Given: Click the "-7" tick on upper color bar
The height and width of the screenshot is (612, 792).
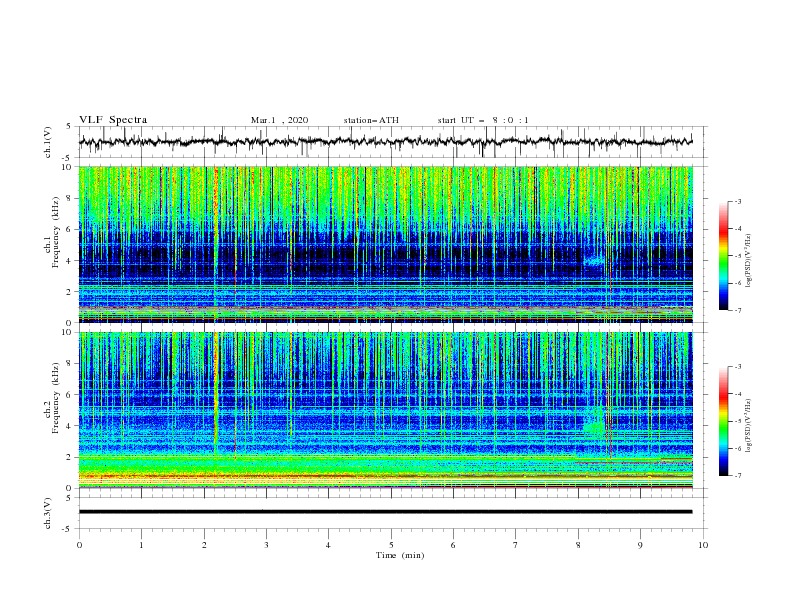Looking at the screenshot, I should (737, 310).
